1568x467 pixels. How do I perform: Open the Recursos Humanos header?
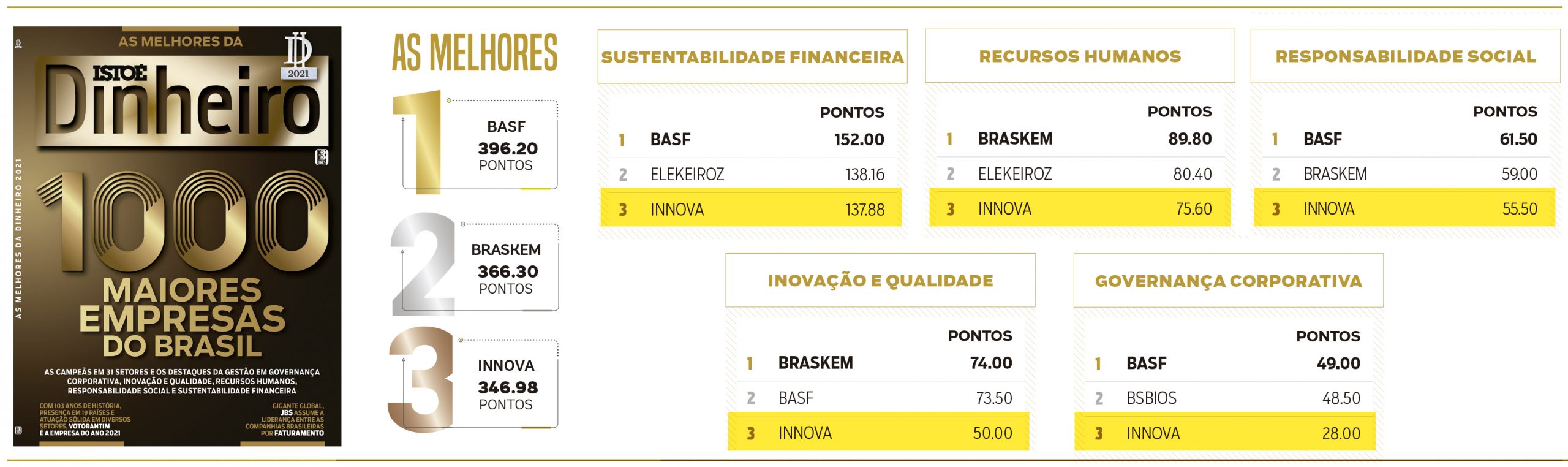[1080, 56]
